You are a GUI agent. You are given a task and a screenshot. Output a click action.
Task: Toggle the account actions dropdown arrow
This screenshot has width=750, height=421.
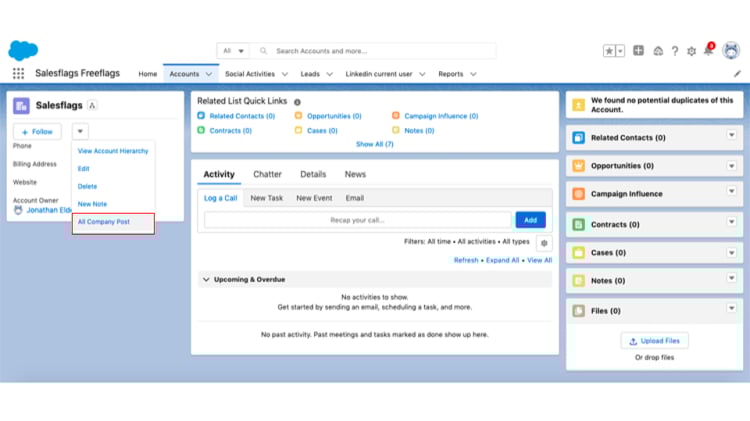tap(80, 131)
